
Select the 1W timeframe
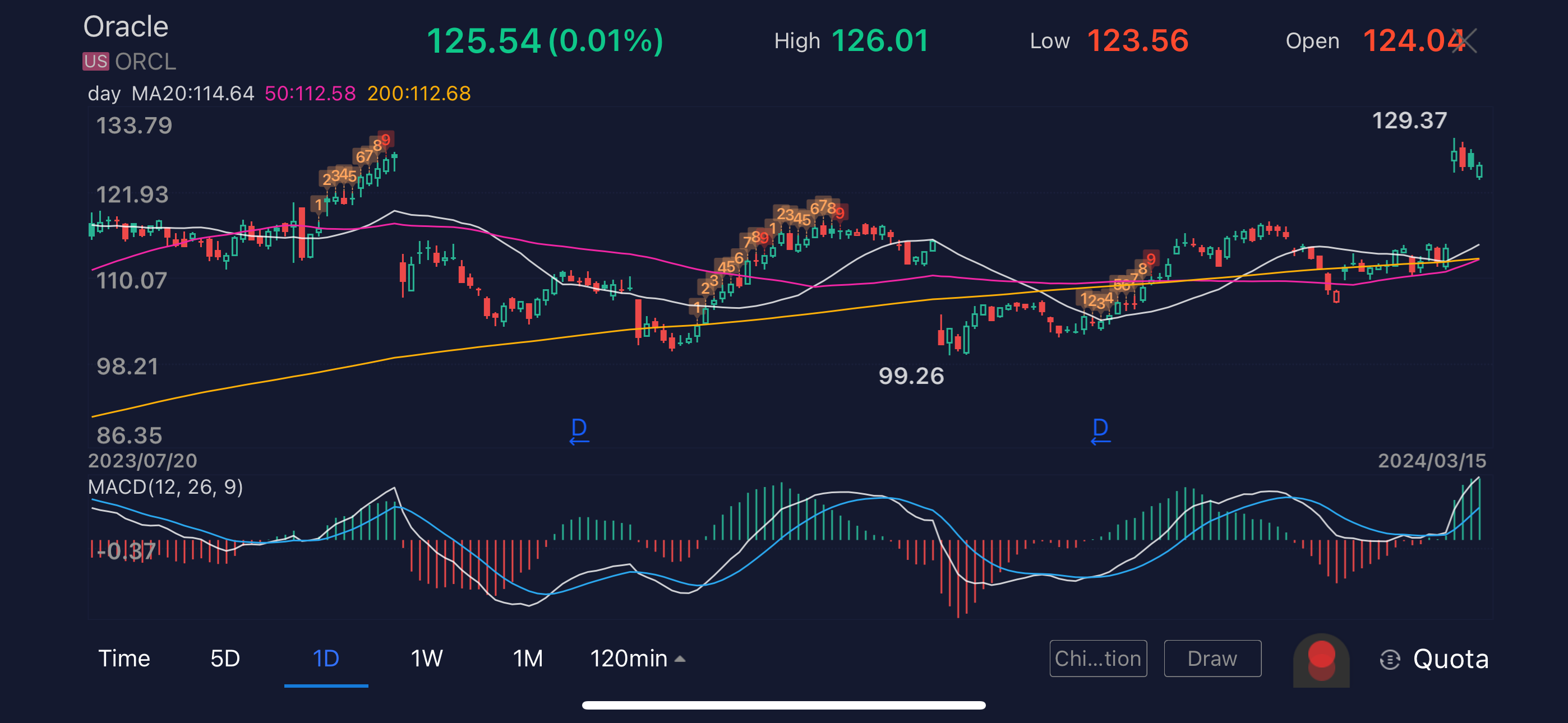click(x=426, y=659)
